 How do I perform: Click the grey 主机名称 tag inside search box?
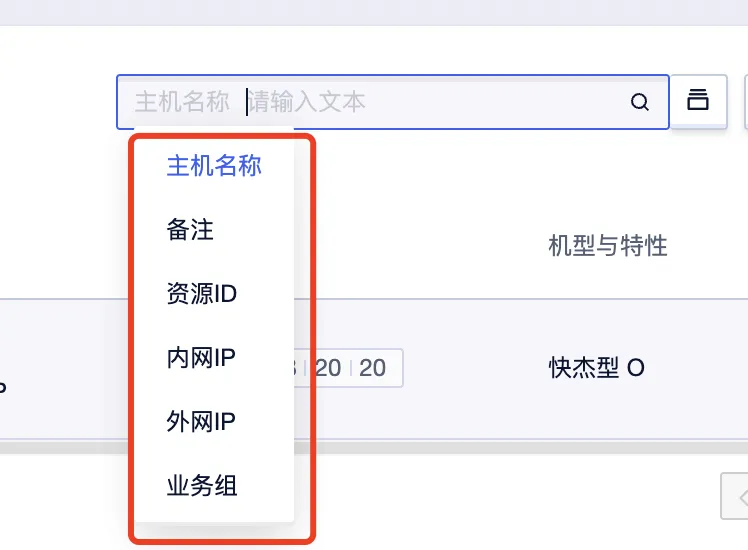coord(182,102)
